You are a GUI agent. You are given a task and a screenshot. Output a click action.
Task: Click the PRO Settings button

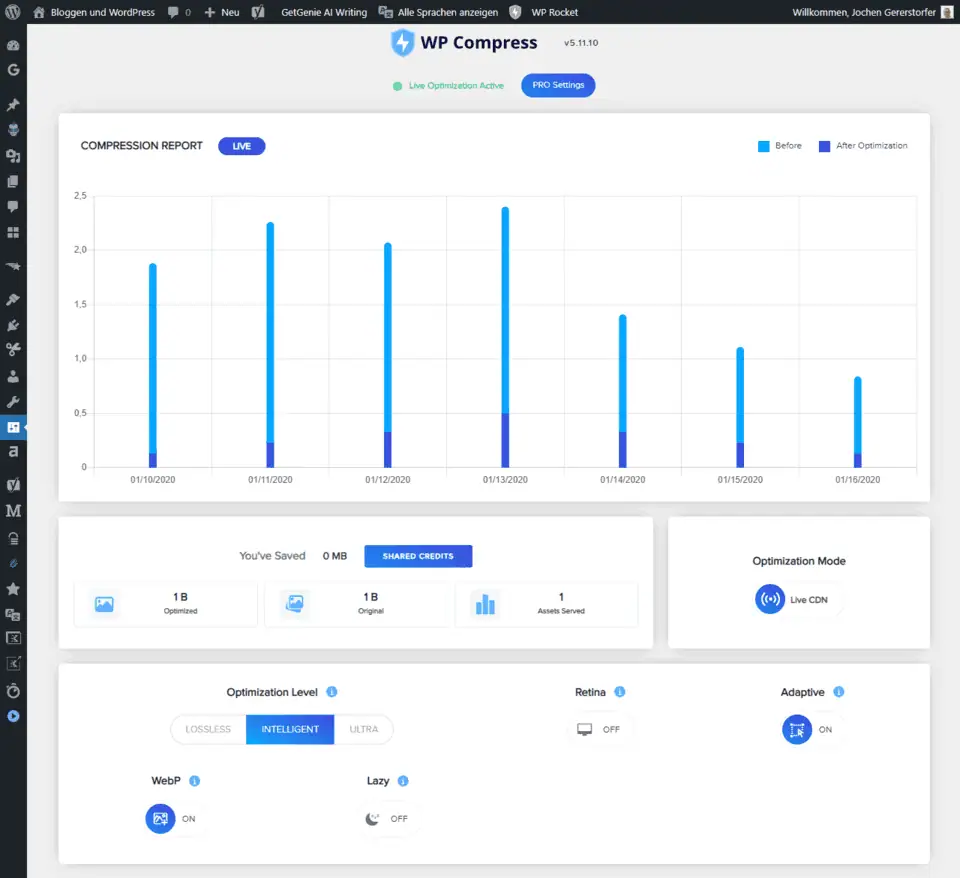coord(558,85)
